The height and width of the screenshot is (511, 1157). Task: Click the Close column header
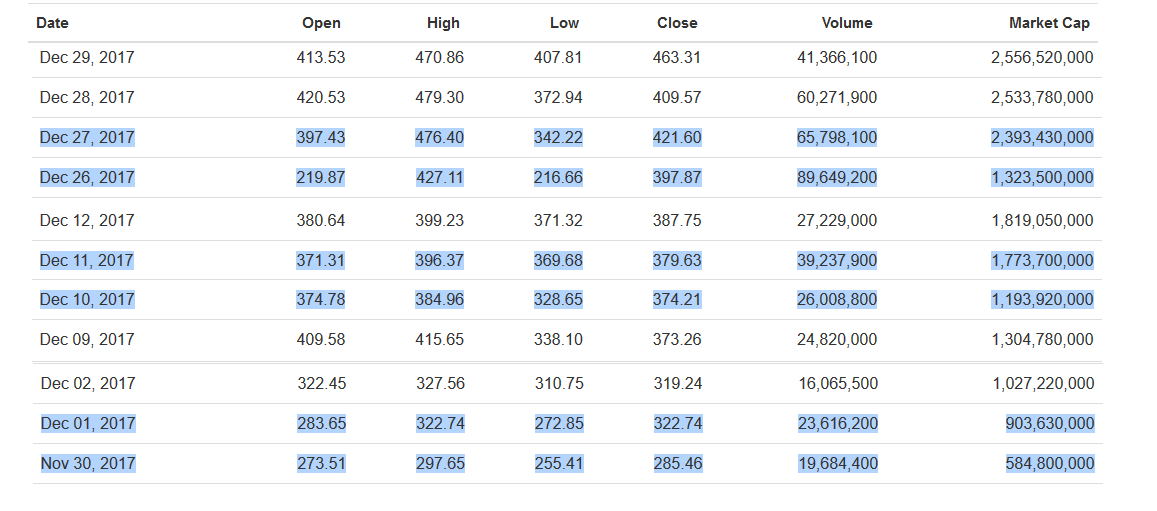(677, 23)
